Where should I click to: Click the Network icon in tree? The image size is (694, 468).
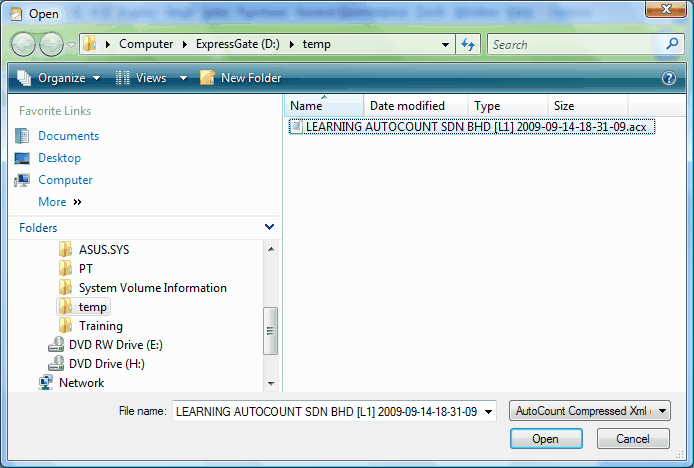pos(46,383)
